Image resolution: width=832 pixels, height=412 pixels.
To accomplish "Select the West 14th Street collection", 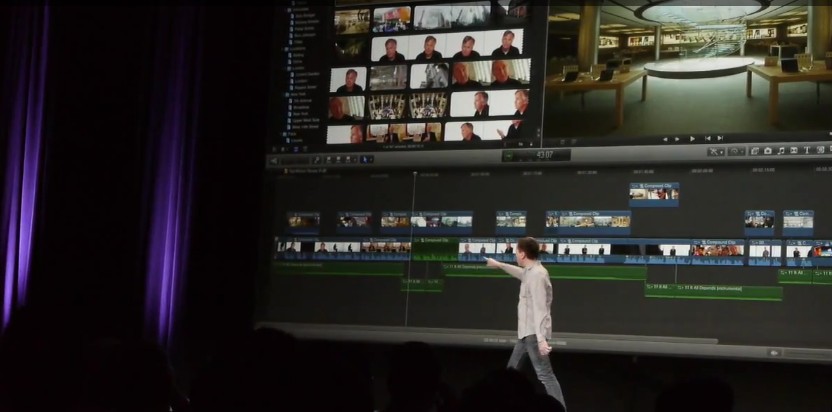I will tap(305, 127).
